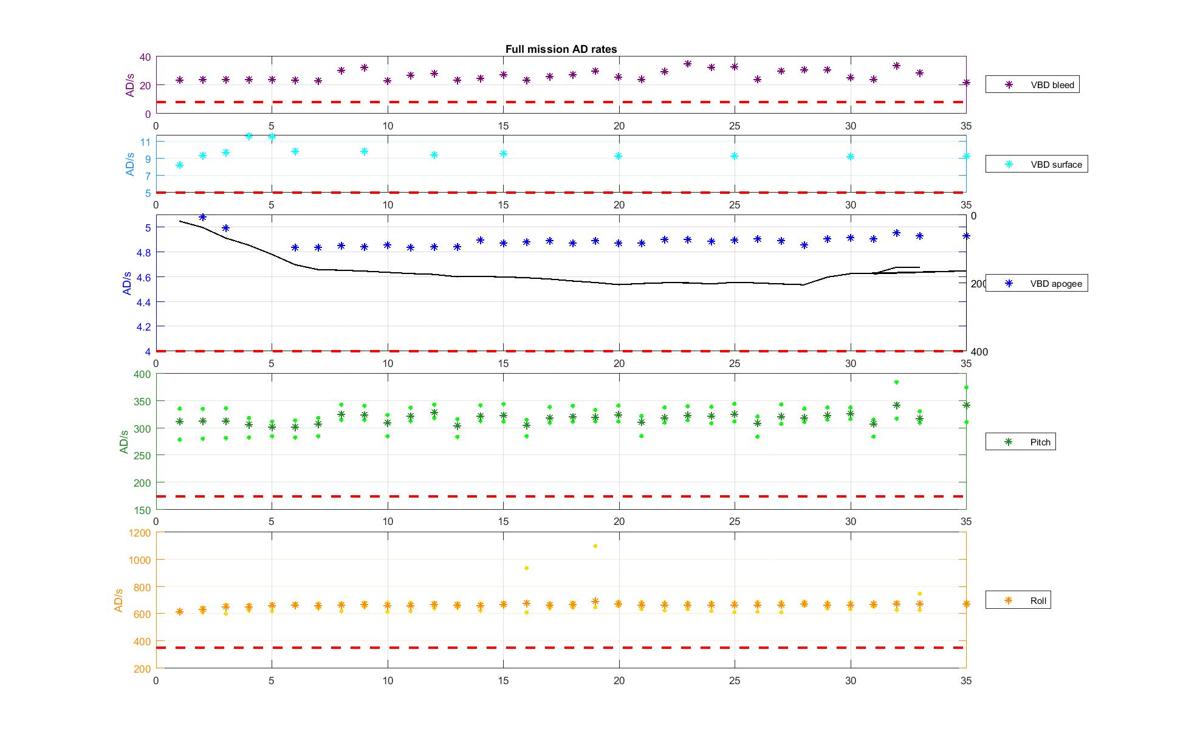Click red dashed line in VBD bleed plot
This screenshot has width=1200, height=751.
point(561,102)
